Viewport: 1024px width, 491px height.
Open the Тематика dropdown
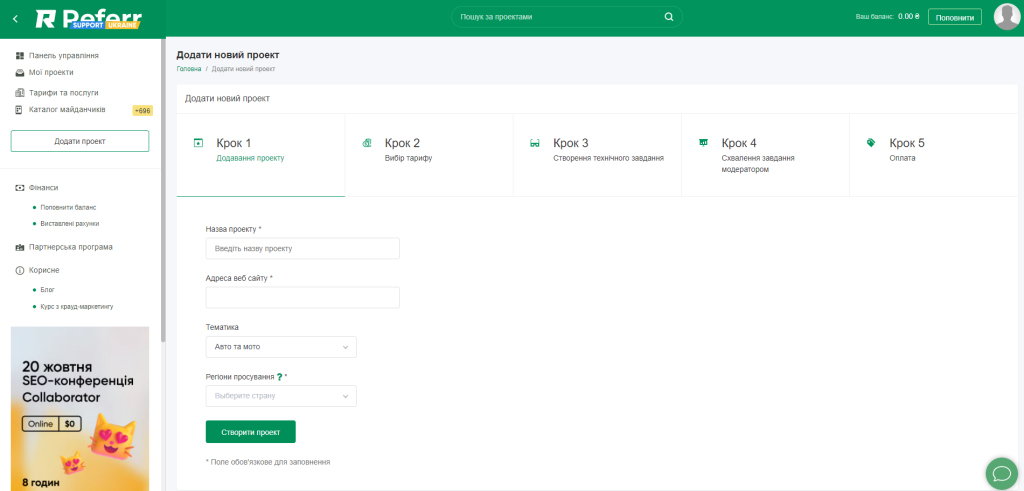[x=280, y=347]
